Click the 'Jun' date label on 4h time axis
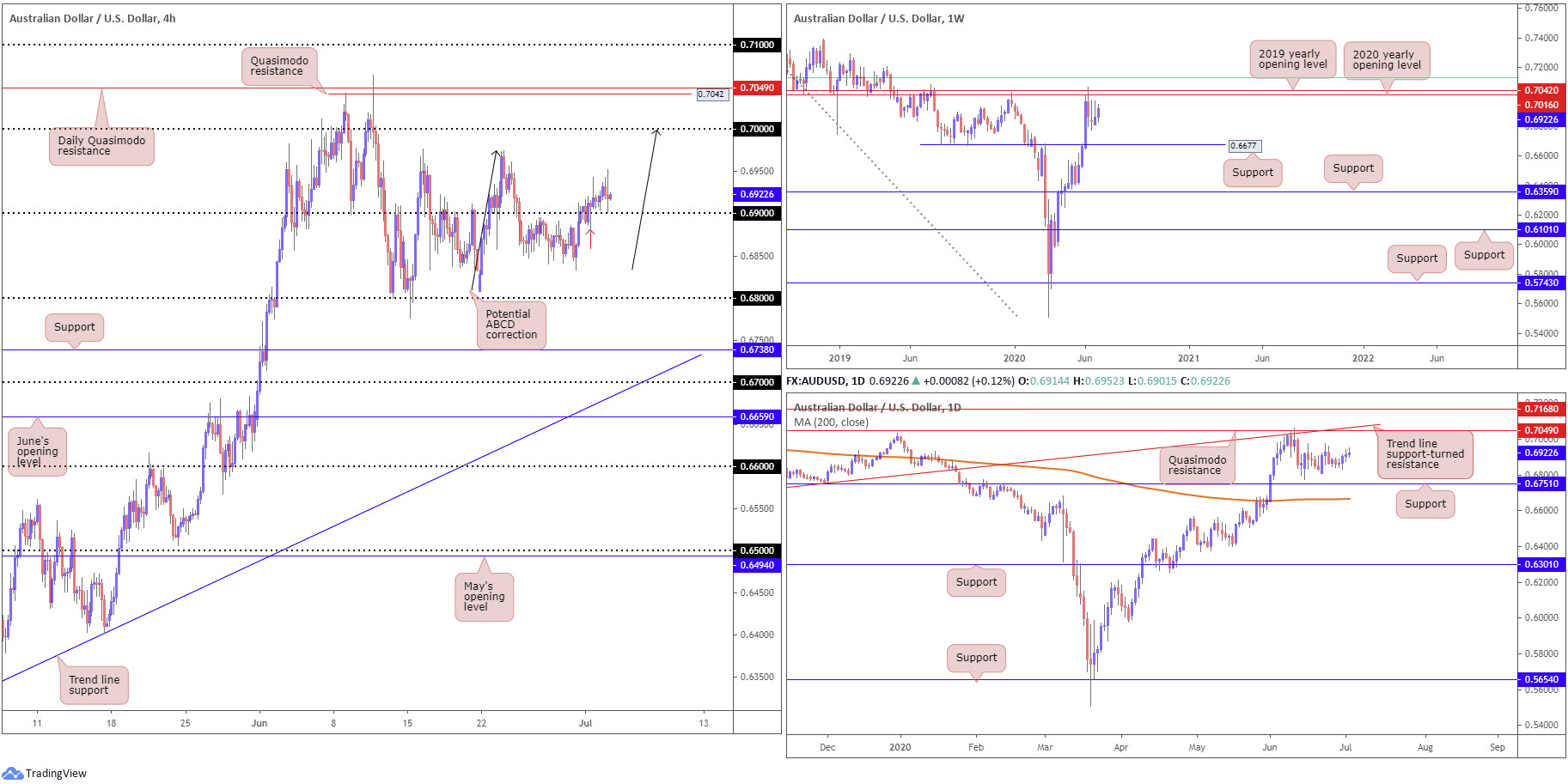Screen dimensions: 1568x784 (259, 723)
